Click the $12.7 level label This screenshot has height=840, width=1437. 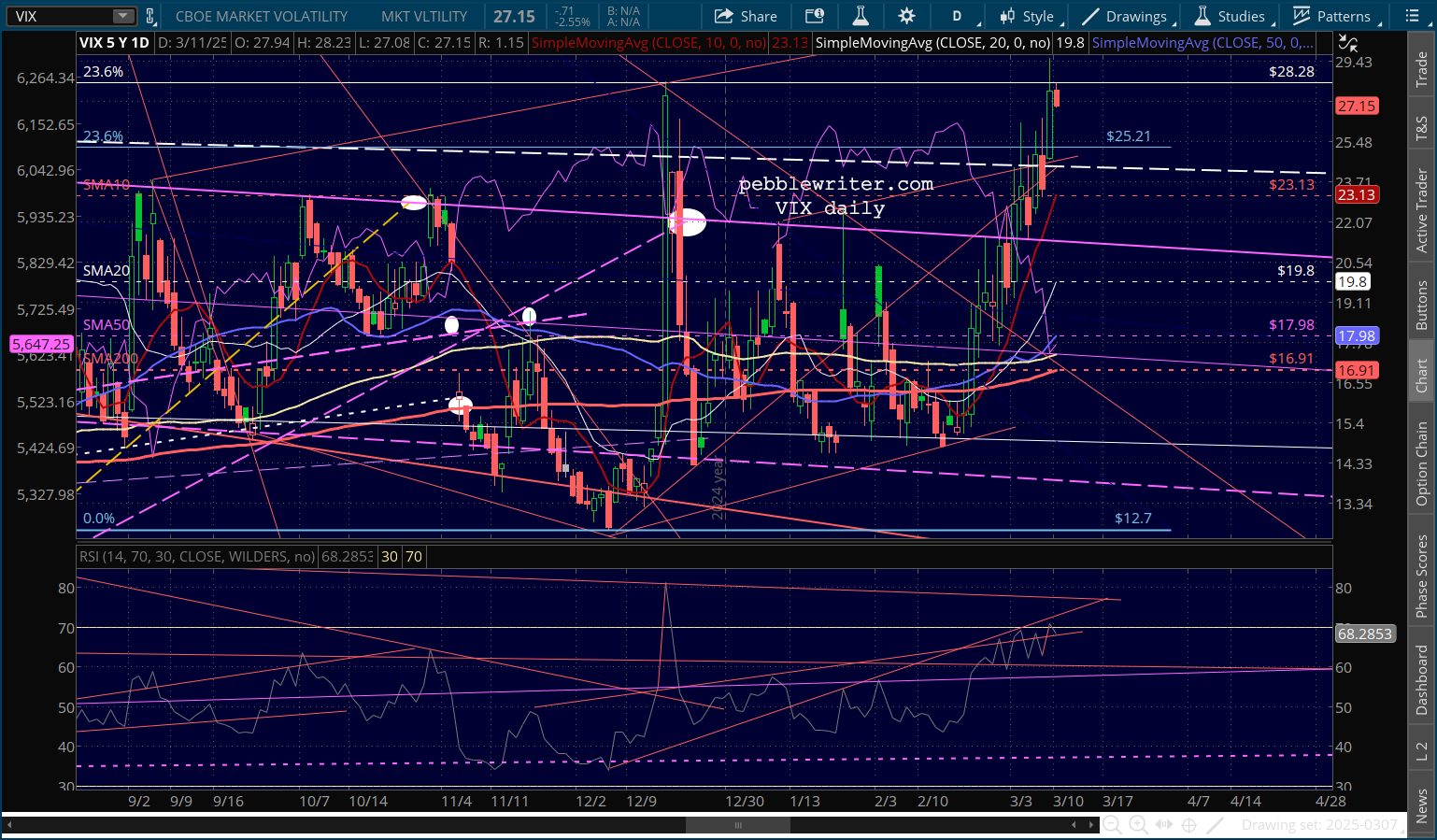coord(1133,518)
